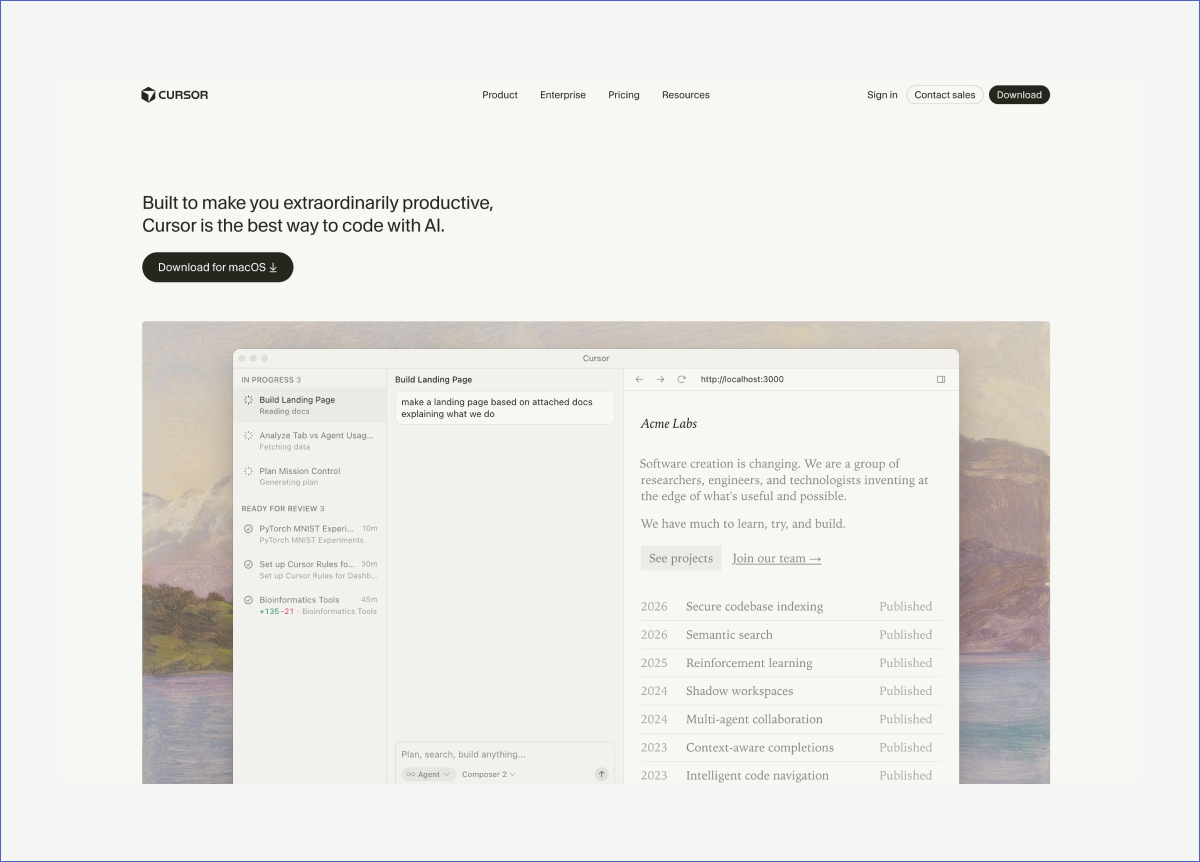This screenshot has height=862, width=1200.
Task: Click the Cursor logo in the header
Action: (x=175, y=95)
